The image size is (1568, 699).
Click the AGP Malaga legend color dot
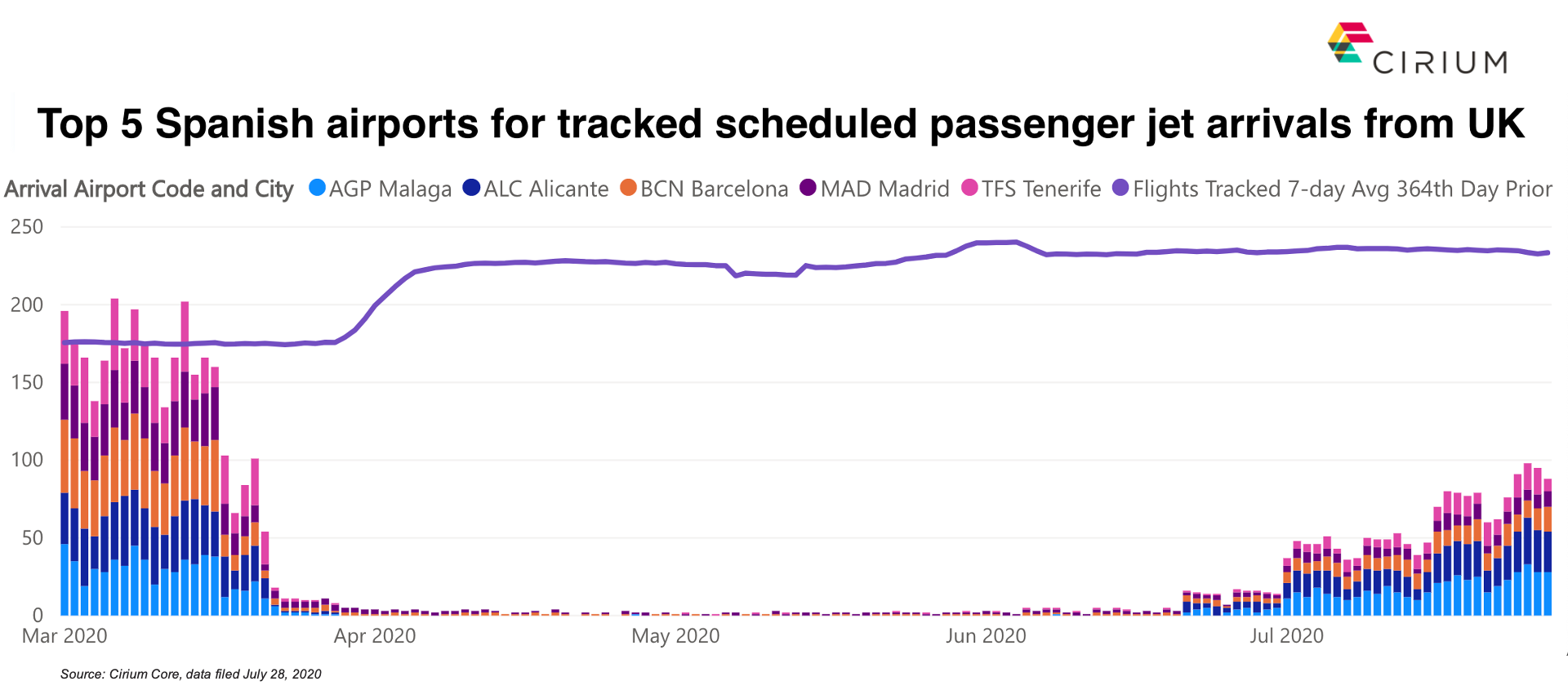[317, 188]
